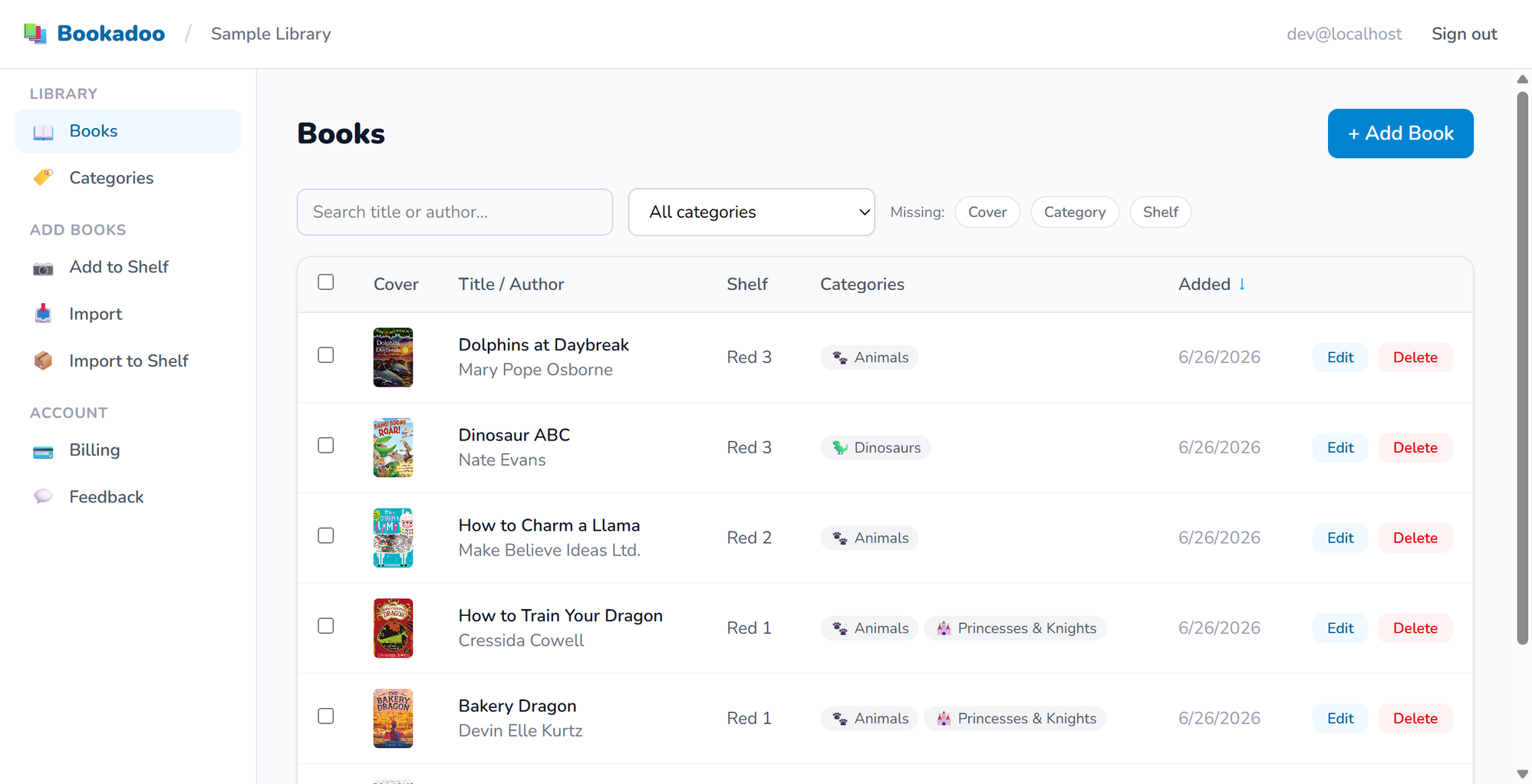Check the How to Charm a Llama checkbox

(x=326, y=535)
